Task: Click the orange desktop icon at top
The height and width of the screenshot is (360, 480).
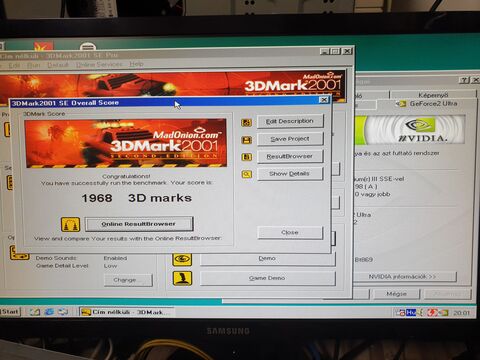Action: 43,46
